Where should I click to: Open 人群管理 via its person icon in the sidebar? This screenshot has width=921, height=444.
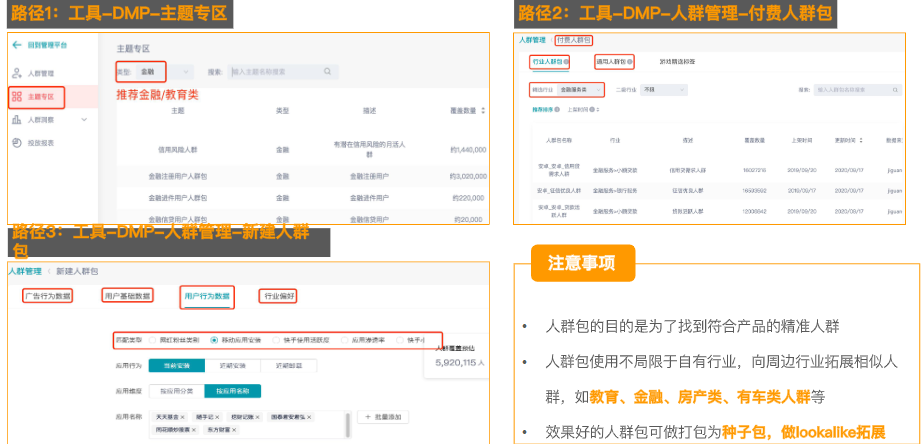point(17,73)
